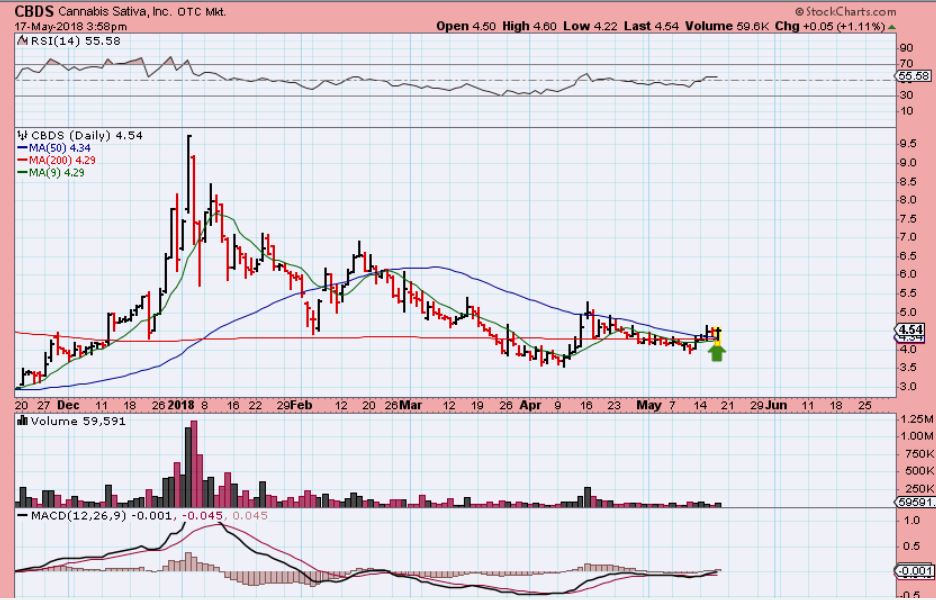Image resolution: width=936 pixels, height=600 pixels.
Task: Click the Mar label on date axis
Action: (411, 405)
